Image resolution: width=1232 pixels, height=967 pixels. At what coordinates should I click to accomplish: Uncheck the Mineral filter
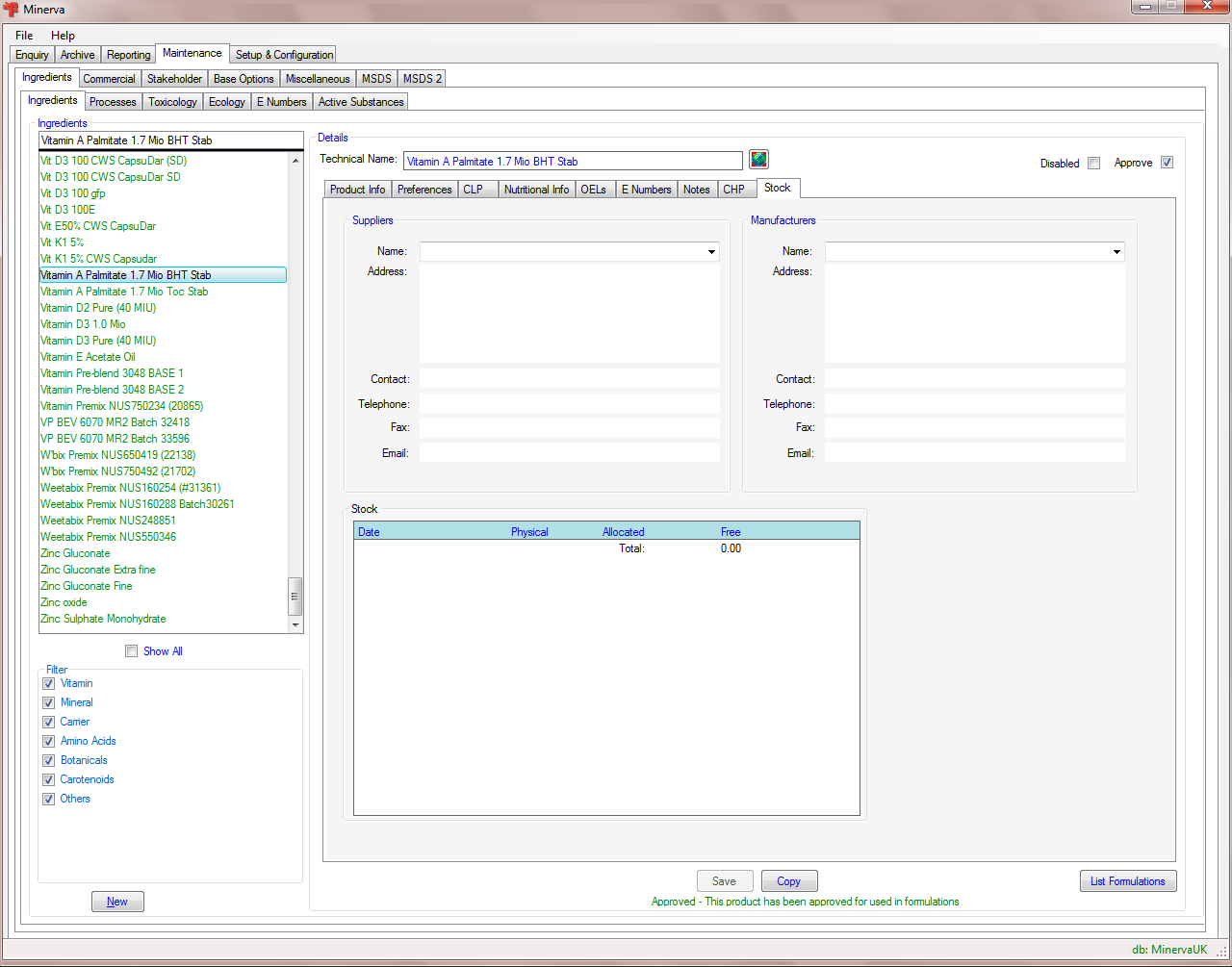48,702
